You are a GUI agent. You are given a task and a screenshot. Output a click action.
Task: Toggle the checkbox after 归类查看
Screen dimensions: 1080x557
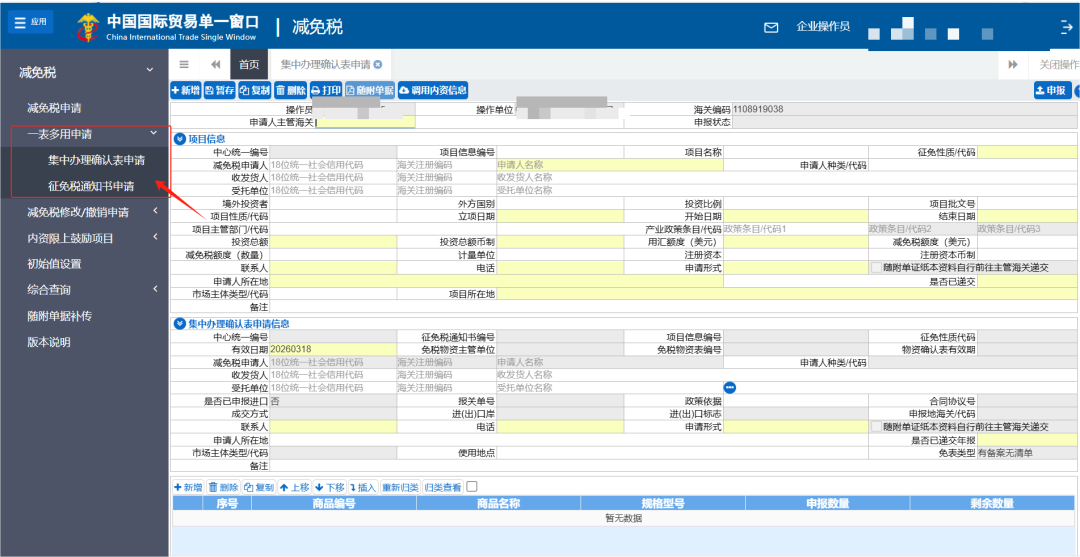[472, 487]
